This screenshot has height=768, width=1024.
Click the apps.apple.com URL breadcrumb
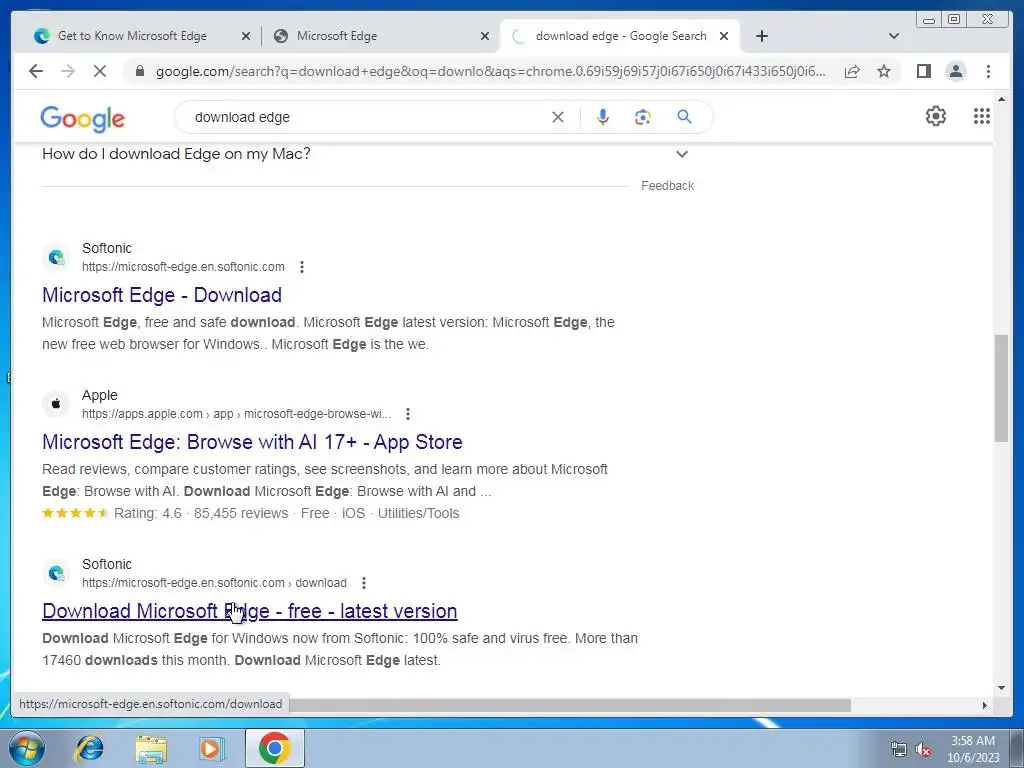[236, 413]
